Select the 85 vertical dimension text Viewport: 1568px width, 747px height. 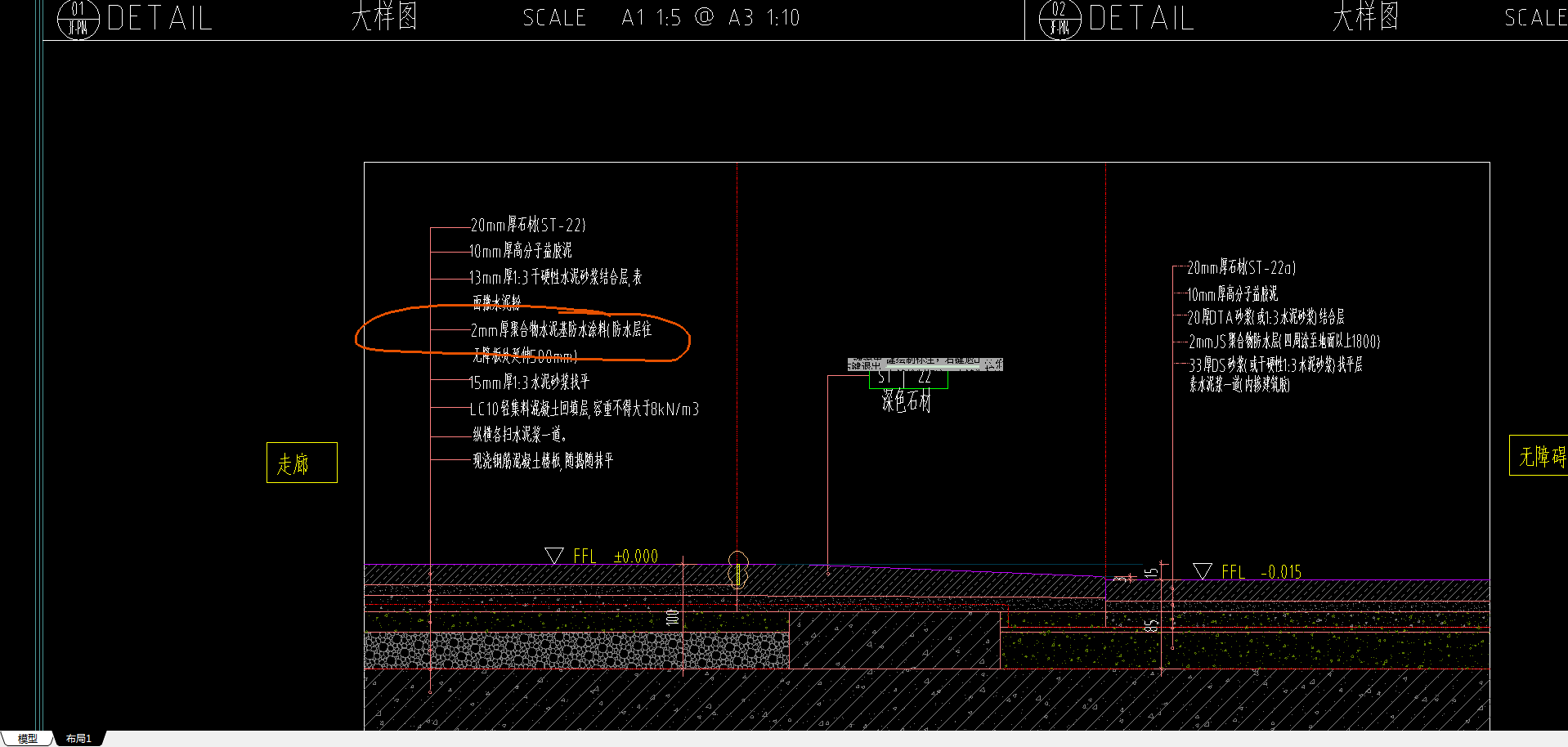(1151, 626)
